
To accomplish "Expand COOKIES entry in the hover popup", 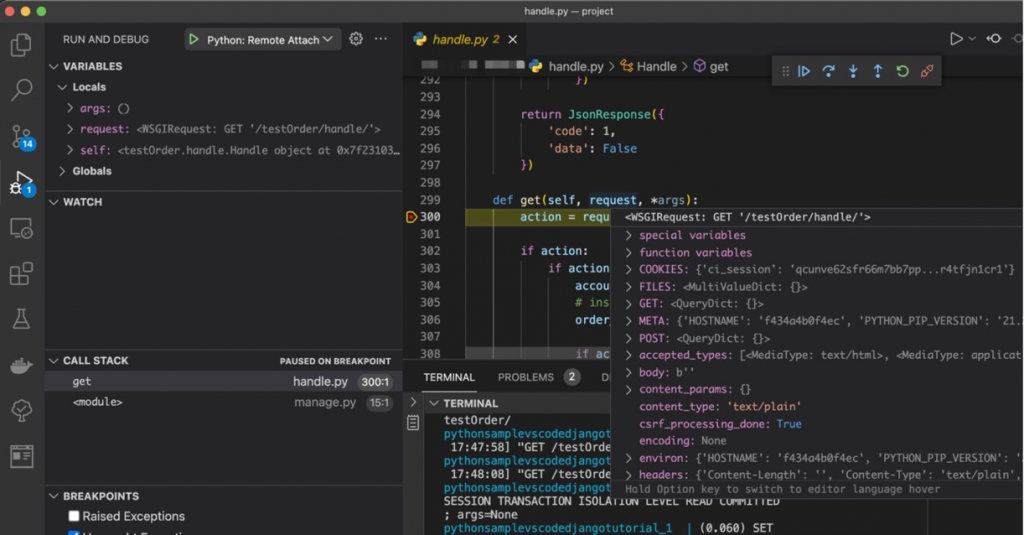I will [628, 269].
